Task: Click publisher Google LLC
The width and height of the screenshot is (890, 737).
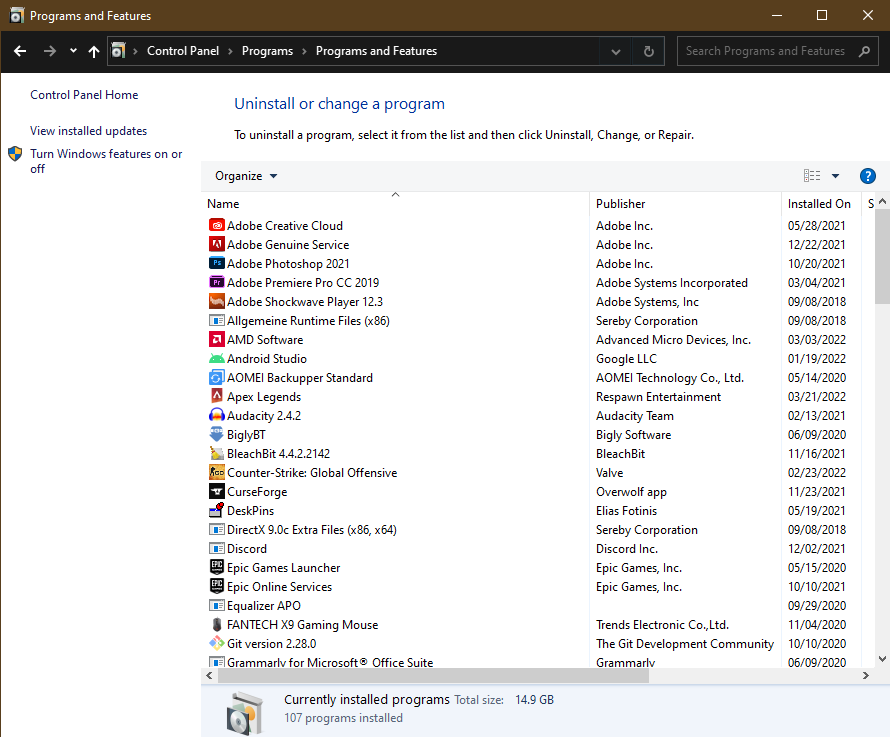Action: point(626,359)
